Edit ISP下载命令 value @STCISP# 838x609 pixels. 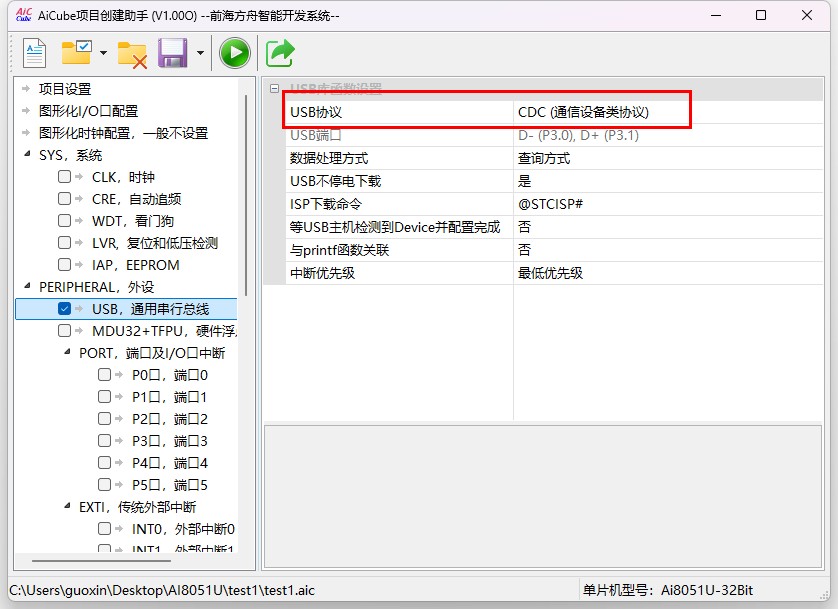(x=668, y=204)
